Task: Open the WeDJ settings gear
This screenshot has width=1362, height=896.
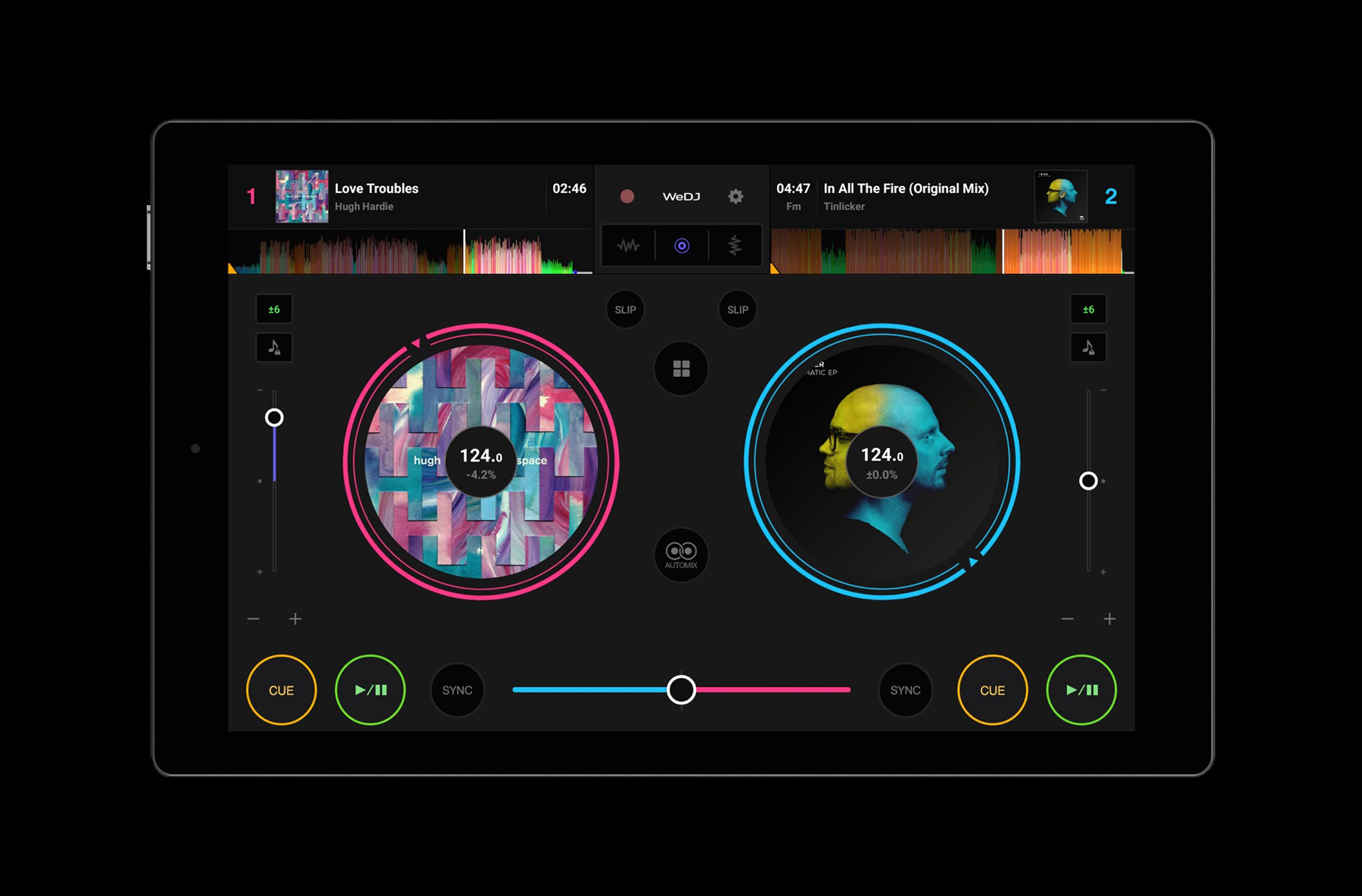Action: (x=735, y=197)
